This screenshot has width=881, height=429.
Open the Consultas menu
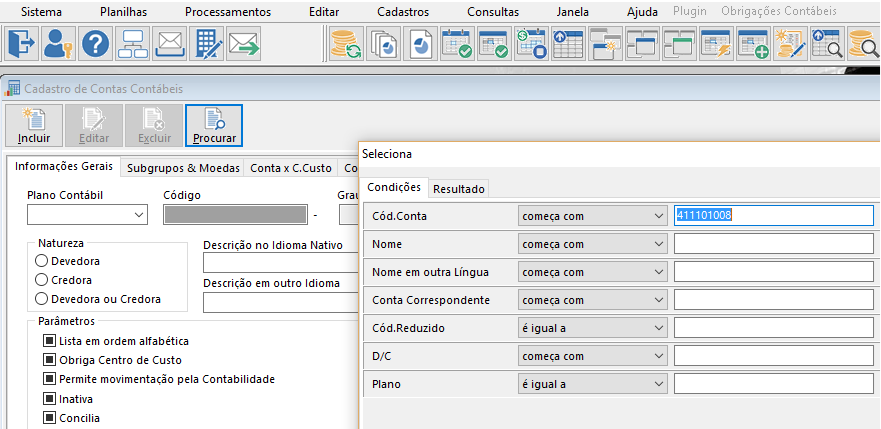tap(493, 12)
